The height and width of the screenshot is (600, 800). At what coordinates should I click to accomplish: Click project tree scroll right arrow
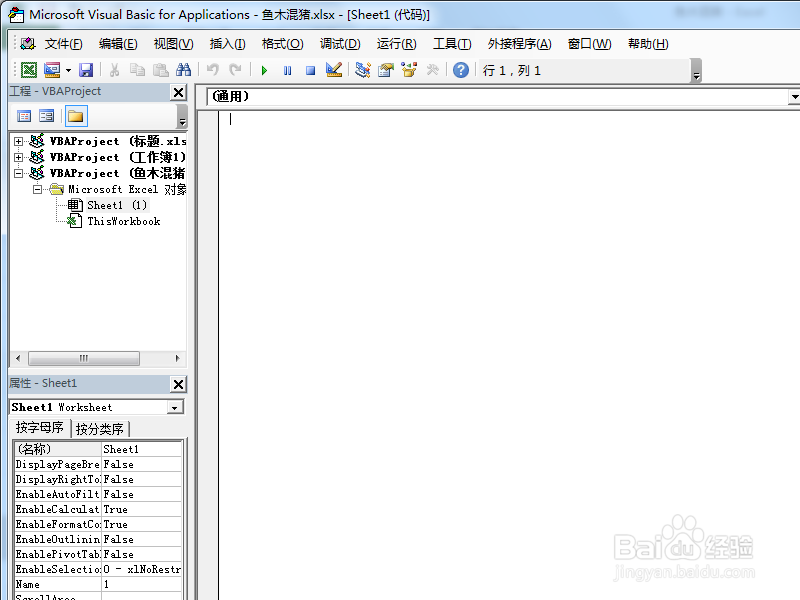(x=177, y=358)
